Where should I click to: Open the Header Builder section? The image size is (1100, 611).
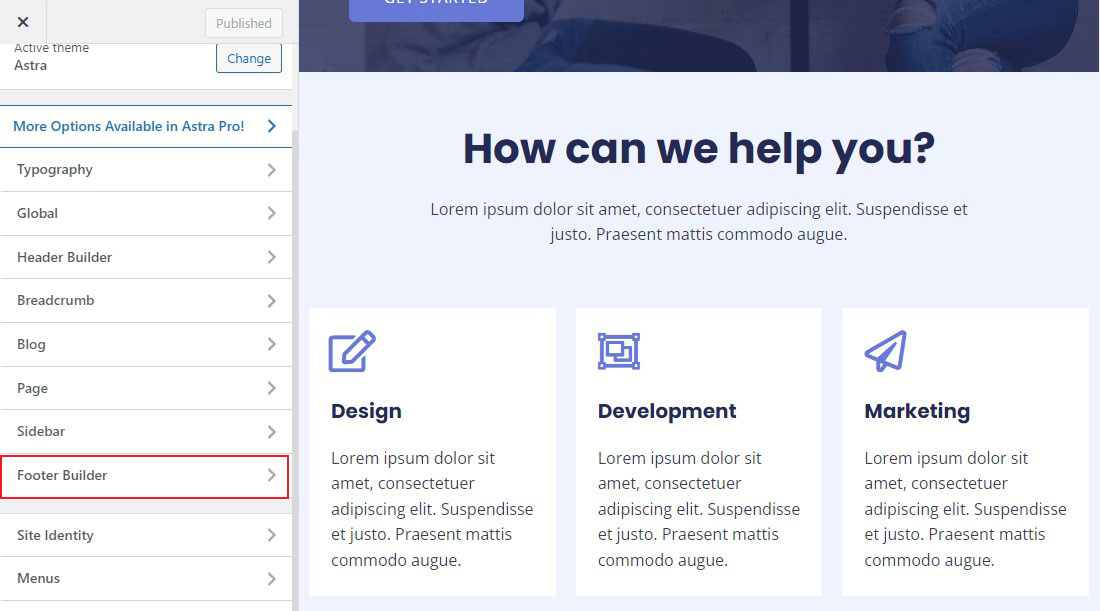click(x=145, y=257)
